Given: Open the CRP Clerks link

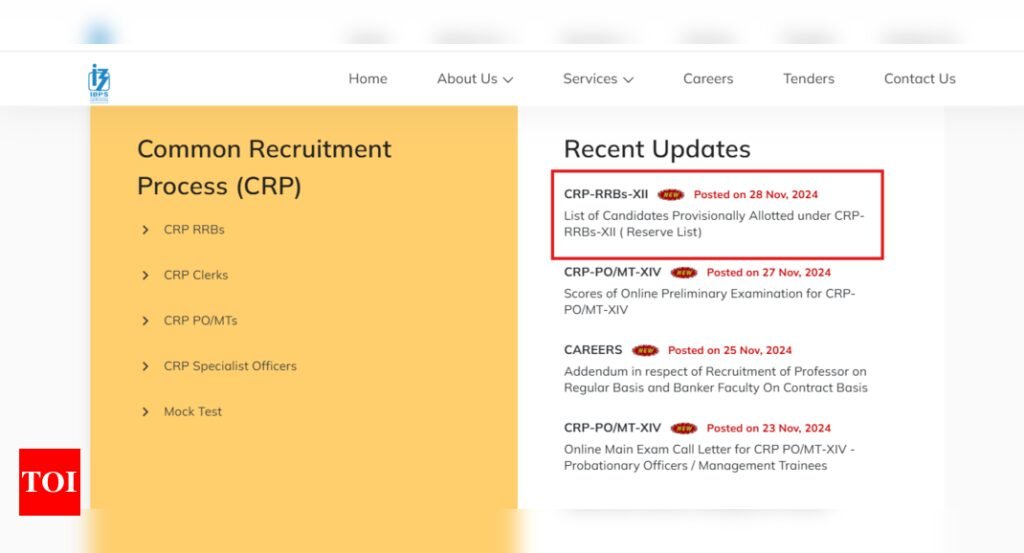Looking at the screenshot, I should tap(196, 276).
